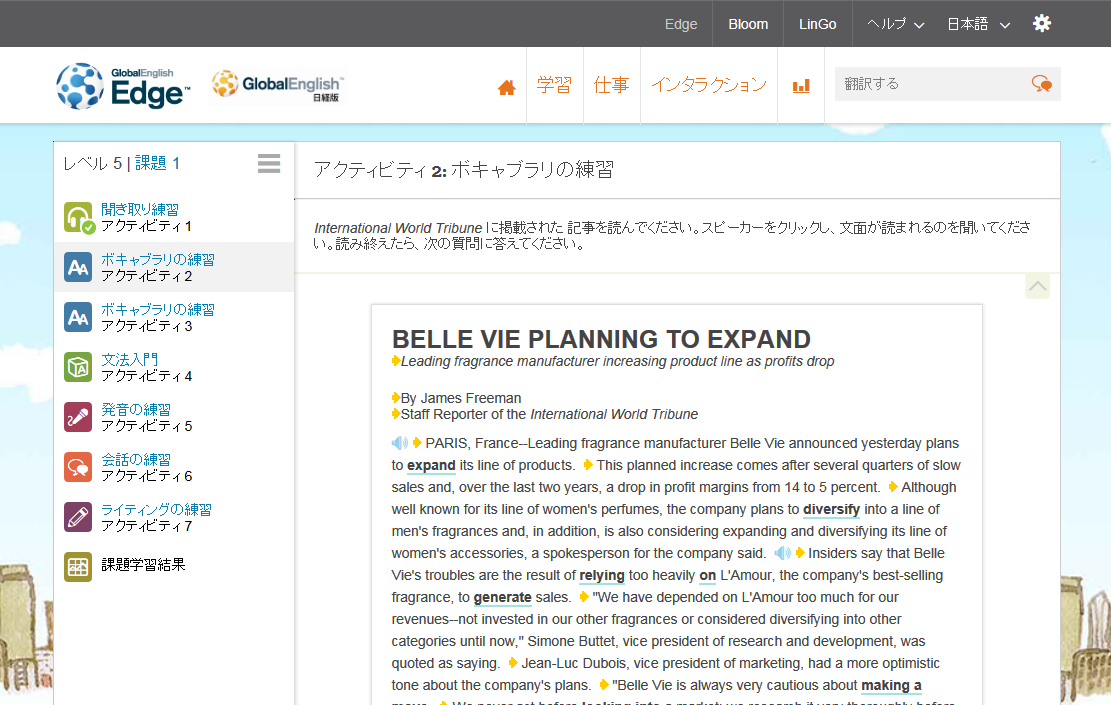Expand the ヘルプ dropdown menu

(x=896, y=24)
